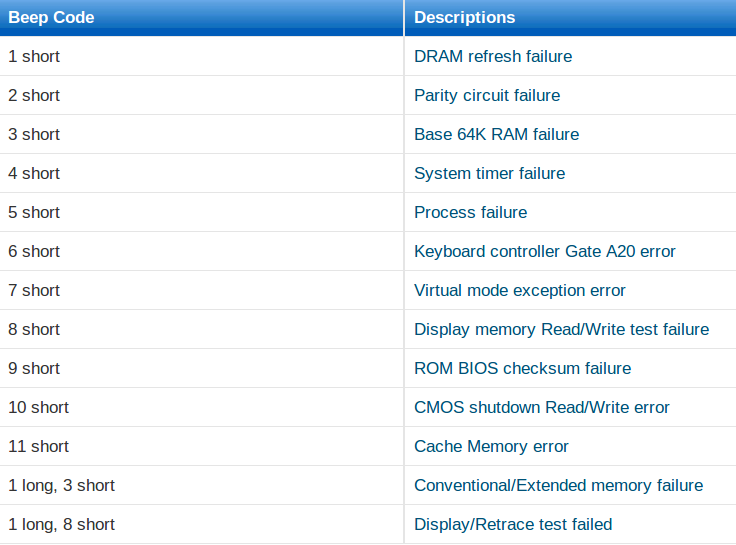Viewport: 736px width, 545px height.
Task: Click 'ROM BIOS checksum failure' description
Action: pos(522,368)
